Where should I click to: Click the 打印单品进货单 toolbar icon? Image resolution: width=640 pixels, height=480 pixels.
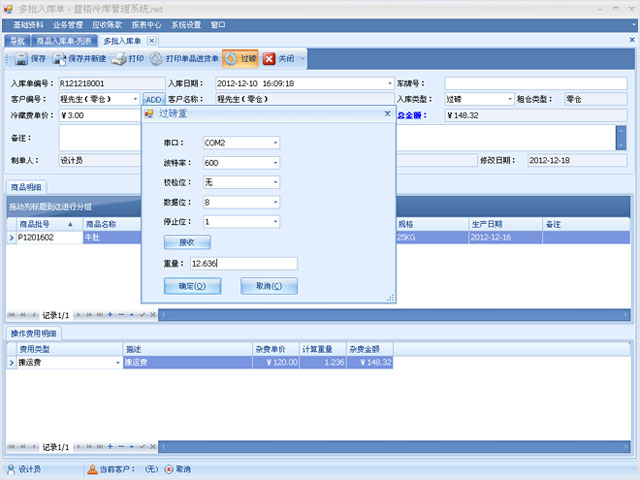point(156,59)
